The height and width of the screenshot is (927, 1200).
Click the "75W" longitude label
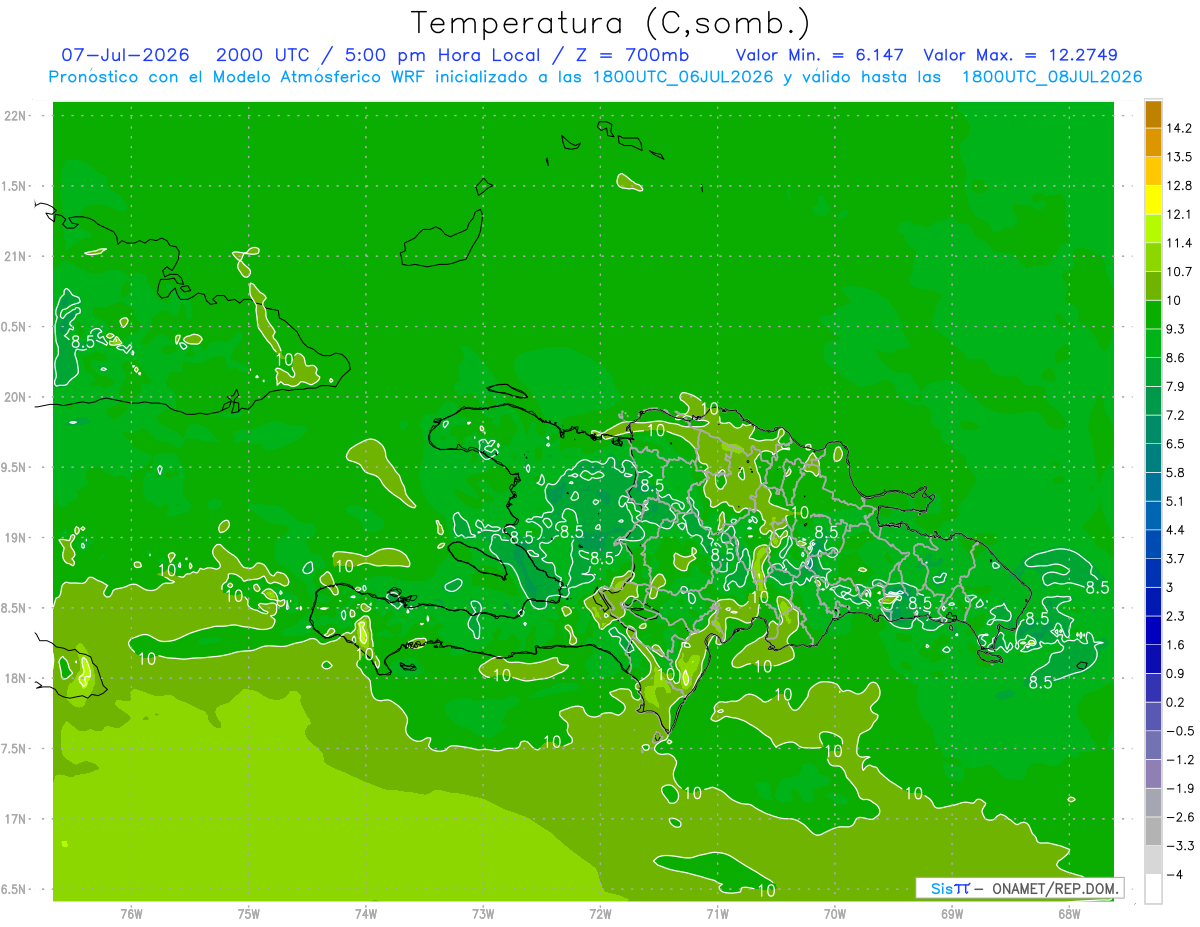pos(249,913)
